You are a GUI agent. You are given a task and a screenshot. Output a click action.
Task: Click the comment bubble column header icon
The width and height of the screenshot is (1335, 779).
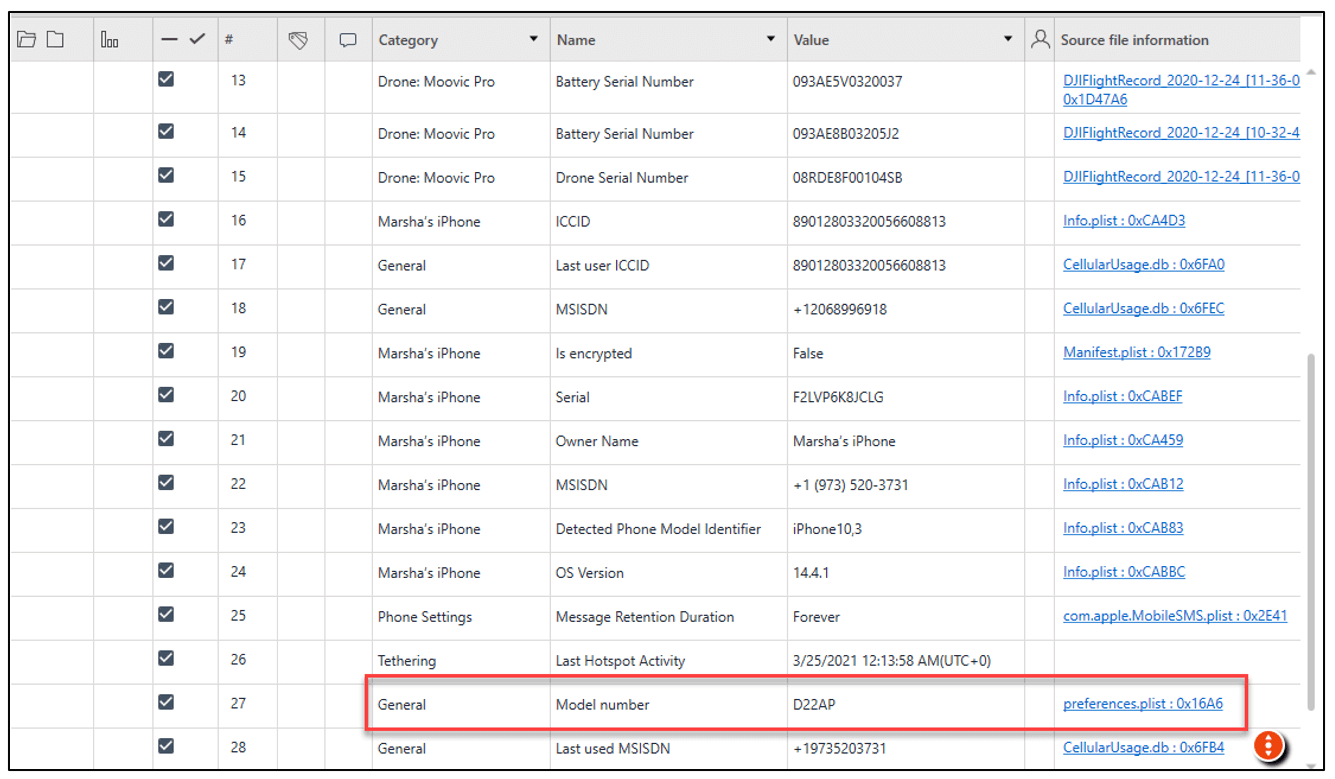[x=347, y=38]
